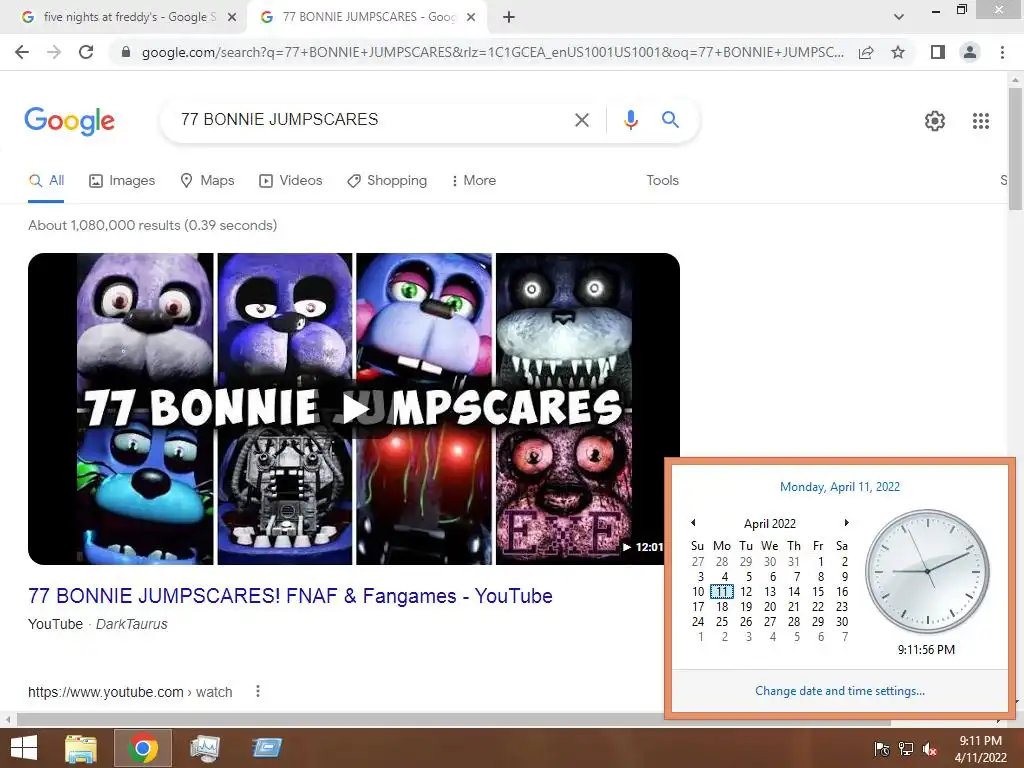
Task: Open a new browser tab
Action: [509, 18]
